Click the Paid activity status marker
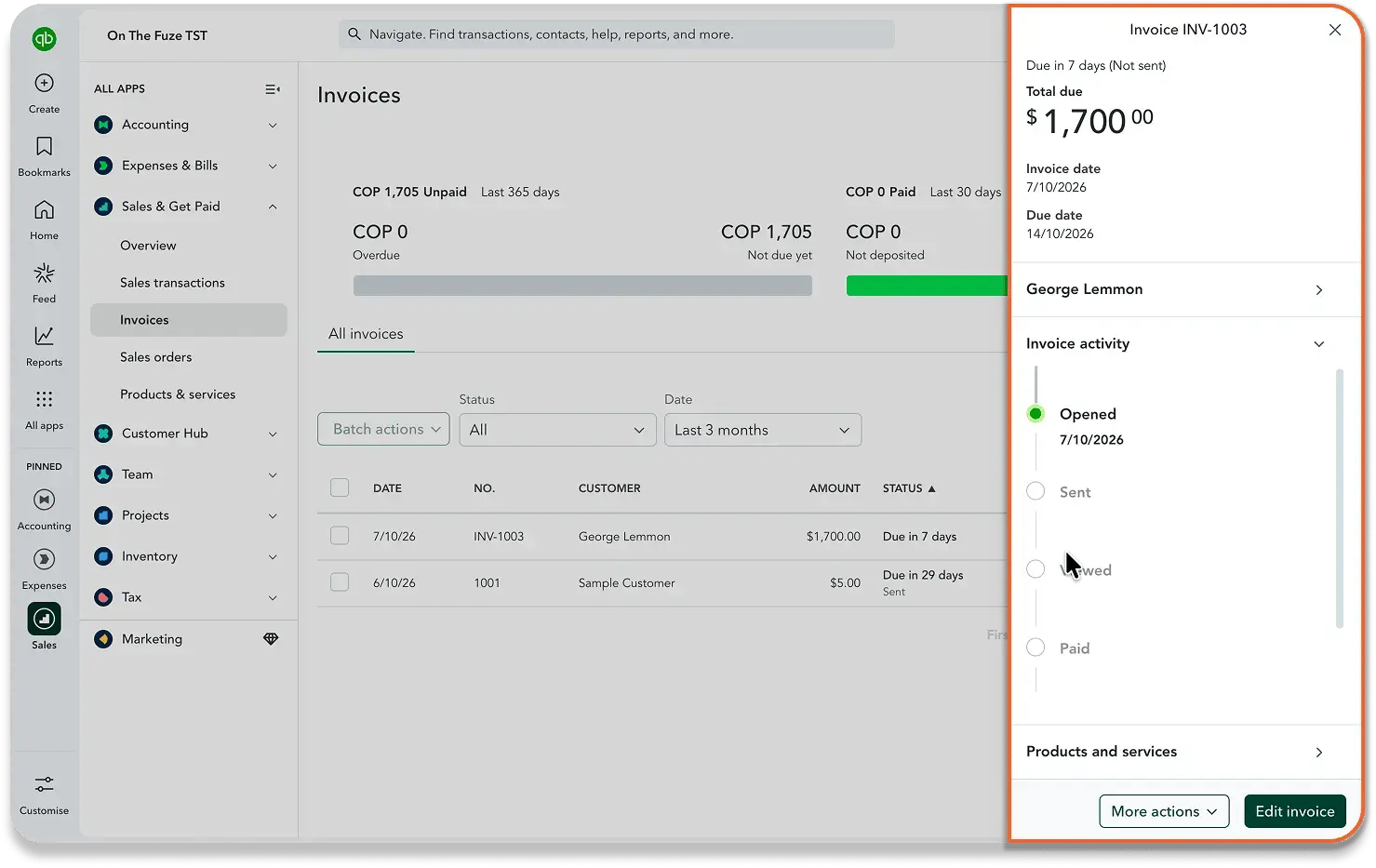This screenshot has width=1376, height=868. coord(1035,648)
